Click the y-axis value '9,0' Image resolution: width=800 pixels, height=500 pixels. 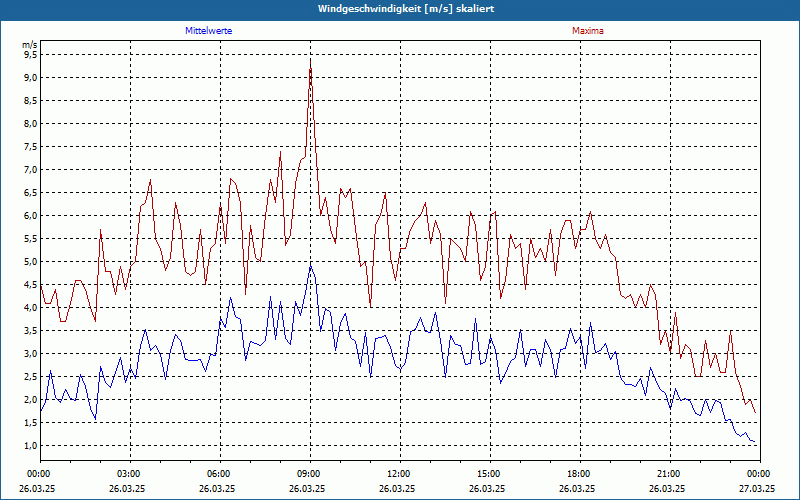coord(30,78)
